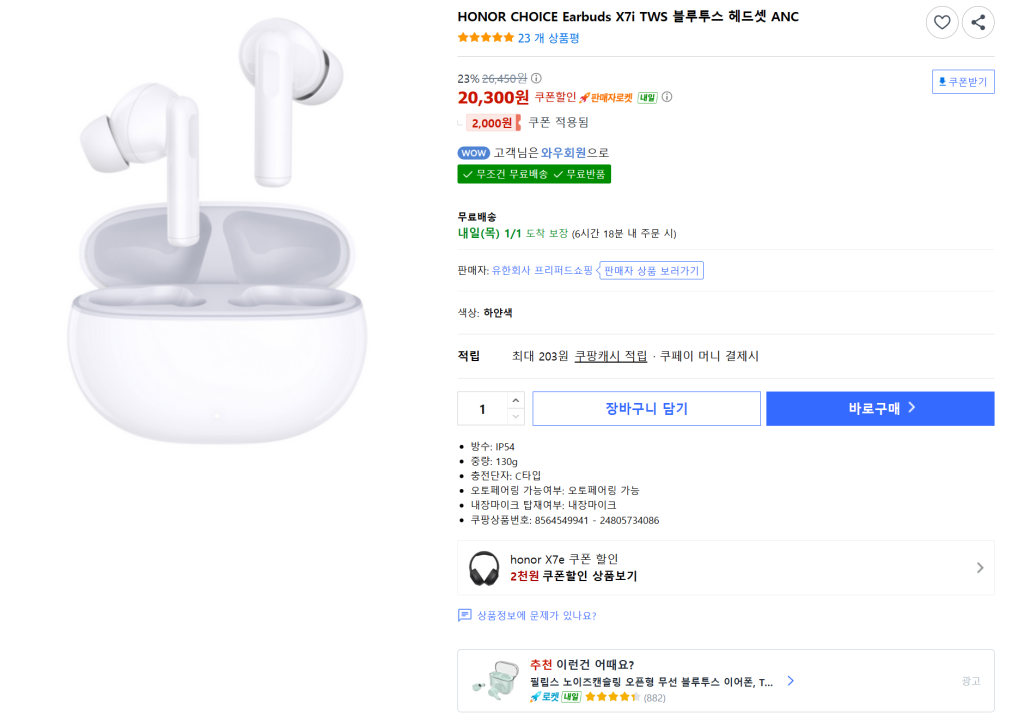Increase quantity with the up arrow
This screenshot has width=1024, height=721.
pos(515,400)
